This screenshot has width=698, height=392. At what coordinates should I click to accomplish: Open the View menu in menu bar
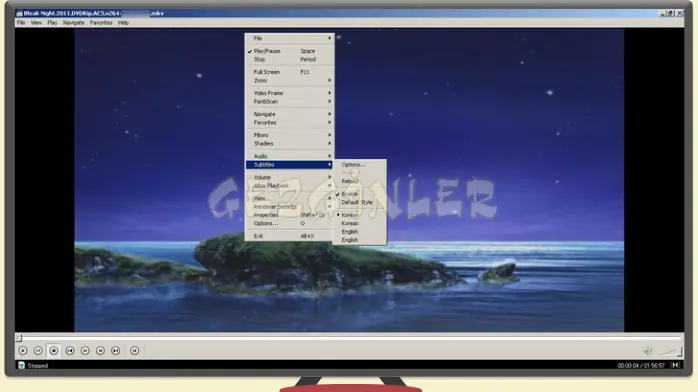pyautogui.click(x=36, y=22)
